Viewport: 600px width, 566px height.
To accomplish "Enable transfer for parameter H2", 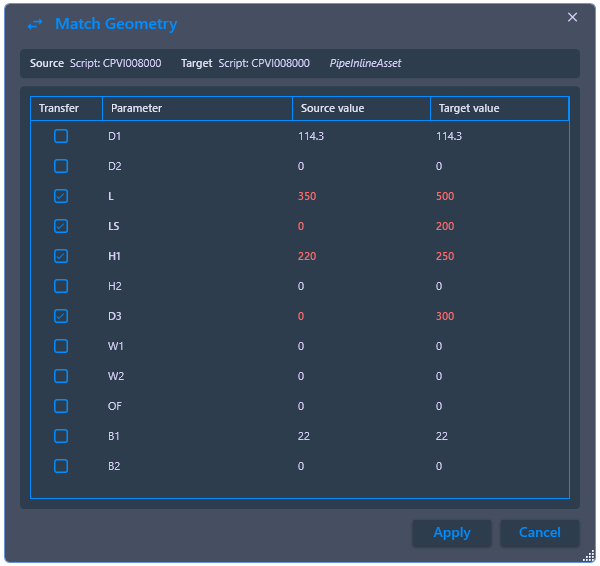I will pyautogui.click(x=61, y=286).
